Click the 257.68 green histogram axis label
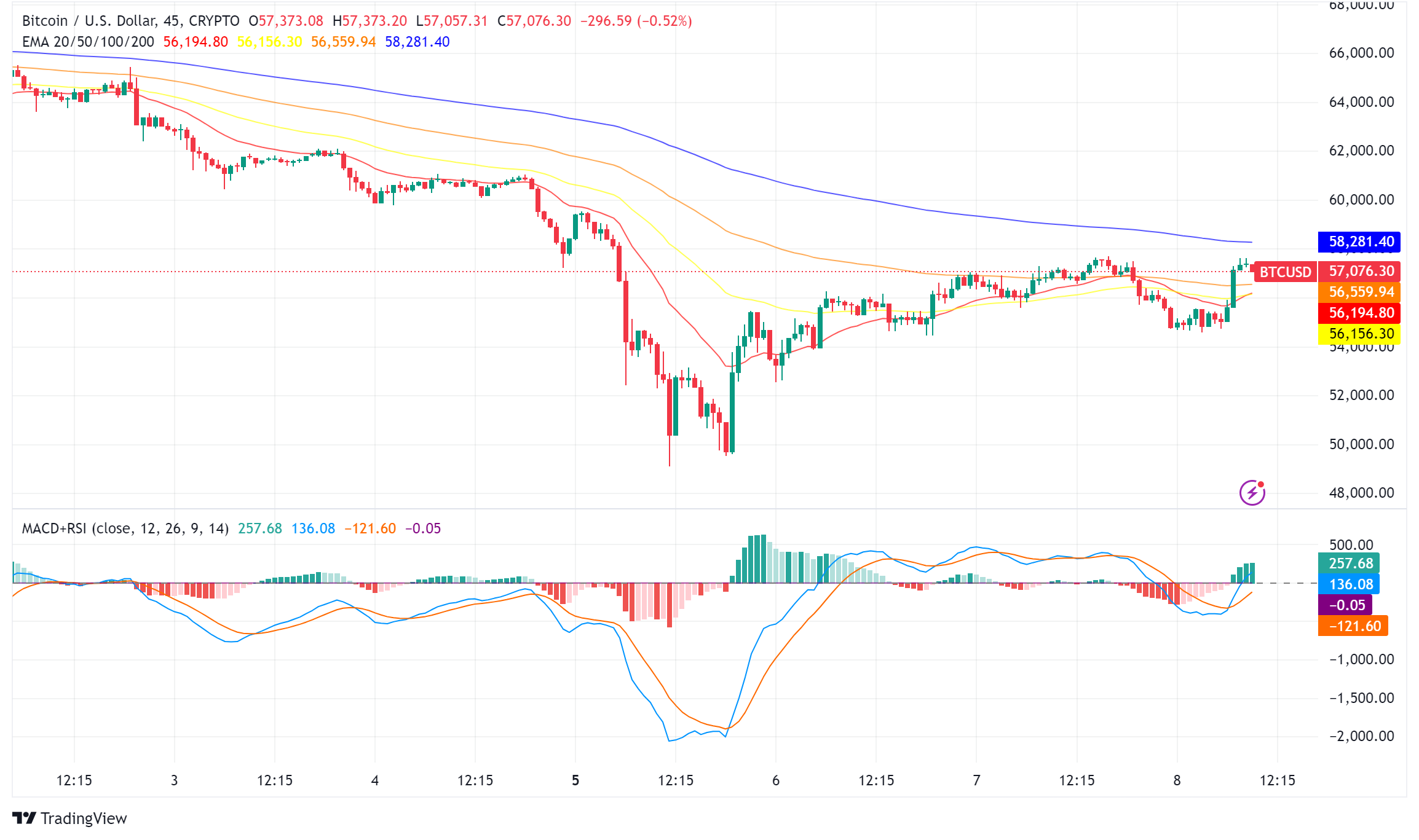The image size is (1419, 840). (x=1350, y=563)
